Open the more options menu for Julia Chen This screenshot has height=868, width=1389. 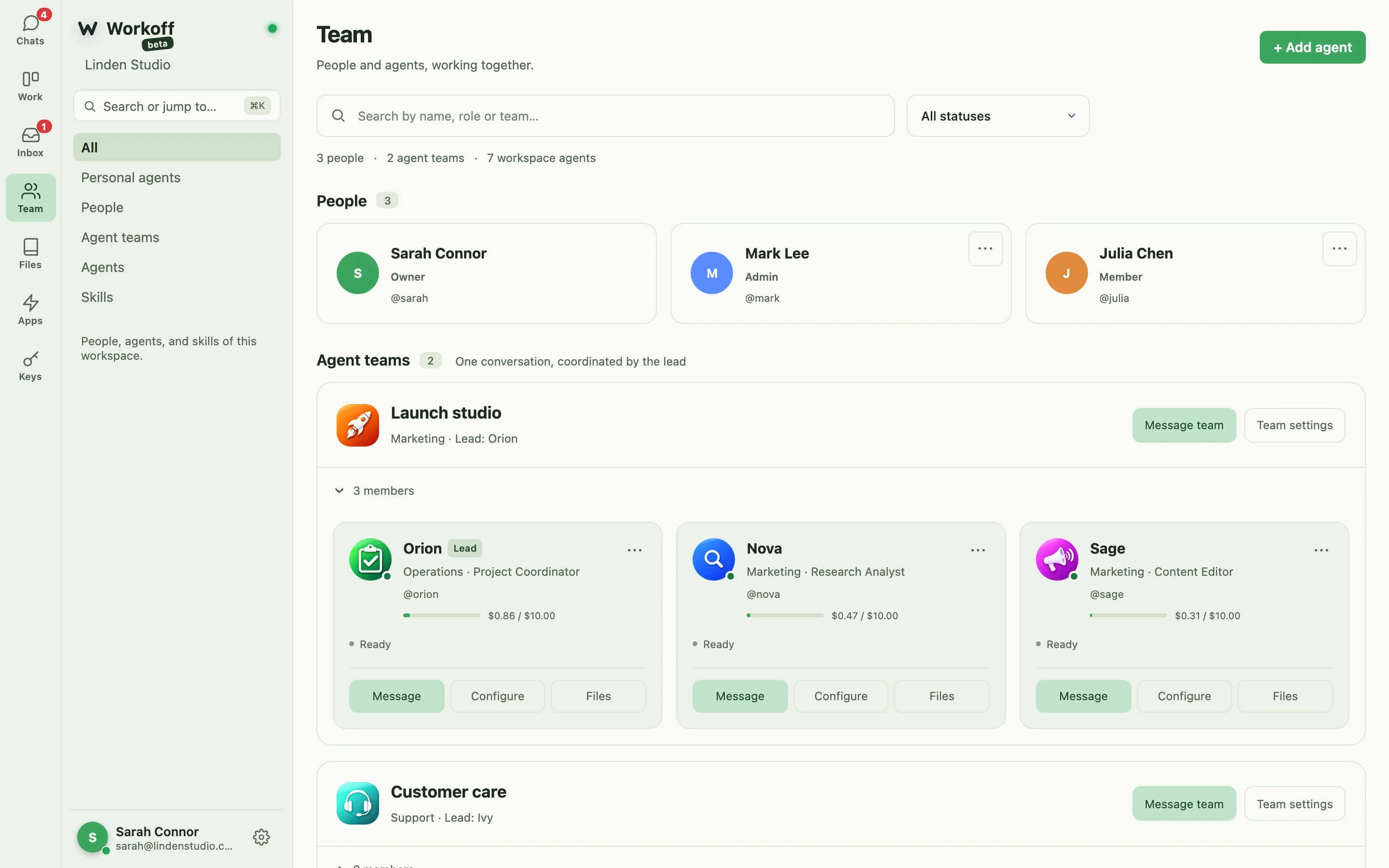coord(1340,248)
